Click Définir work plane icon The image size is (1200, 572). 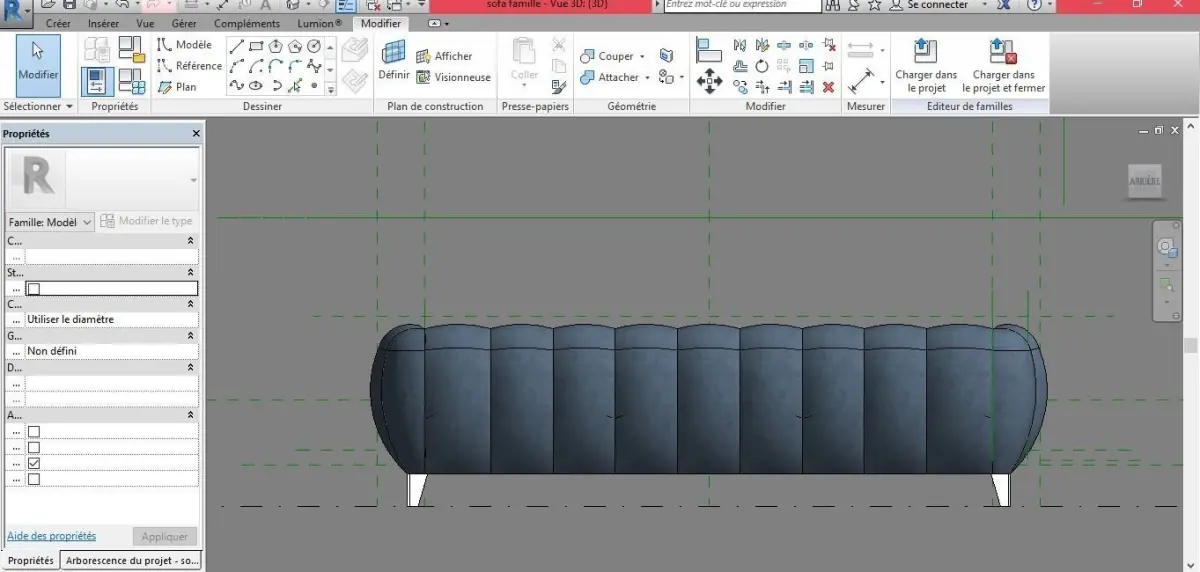pos(394,60)
